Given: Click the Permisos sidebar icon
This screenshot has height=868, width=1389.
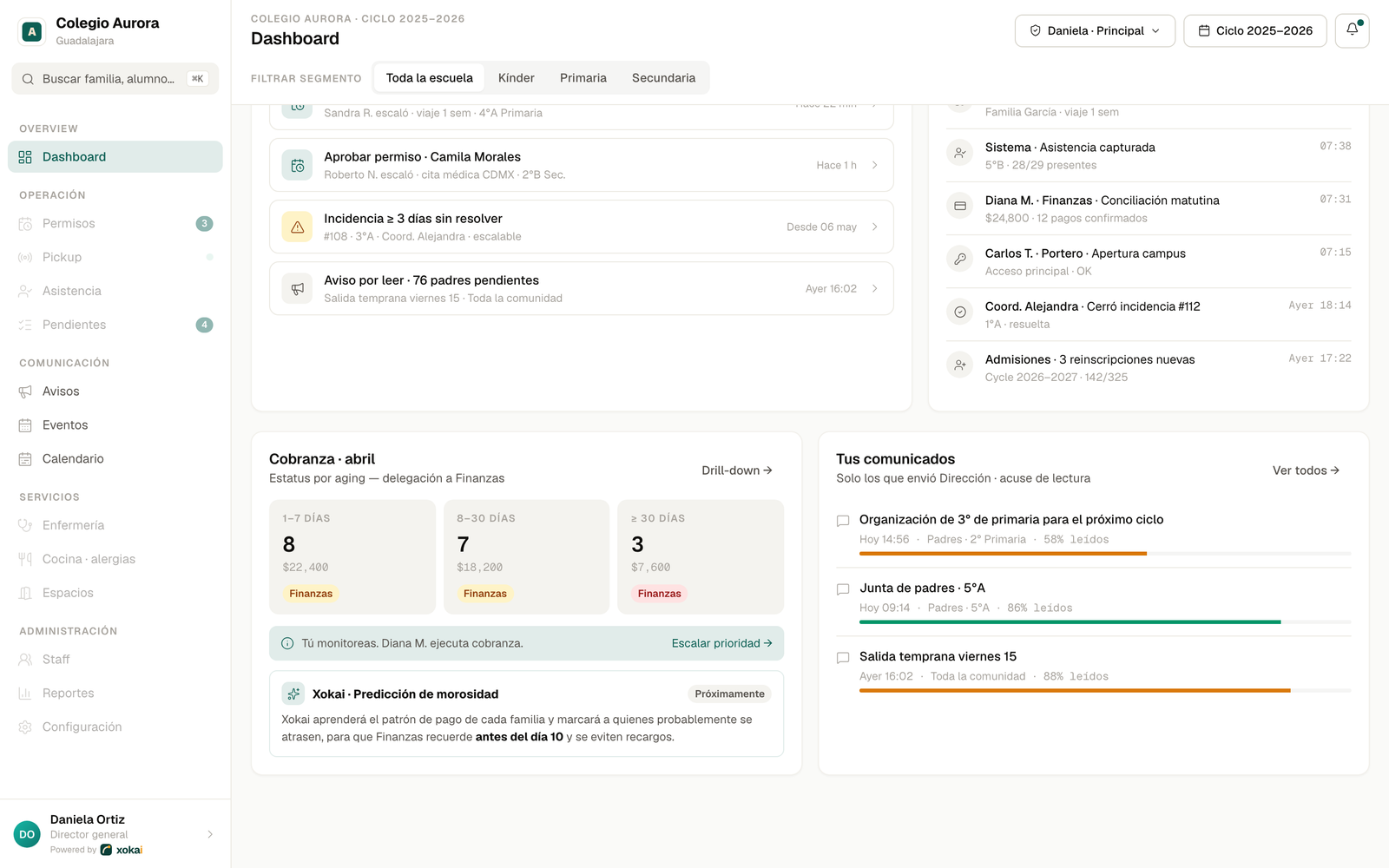Looking at the screenshot, I should pyautogui.click(x=25, y=224).
